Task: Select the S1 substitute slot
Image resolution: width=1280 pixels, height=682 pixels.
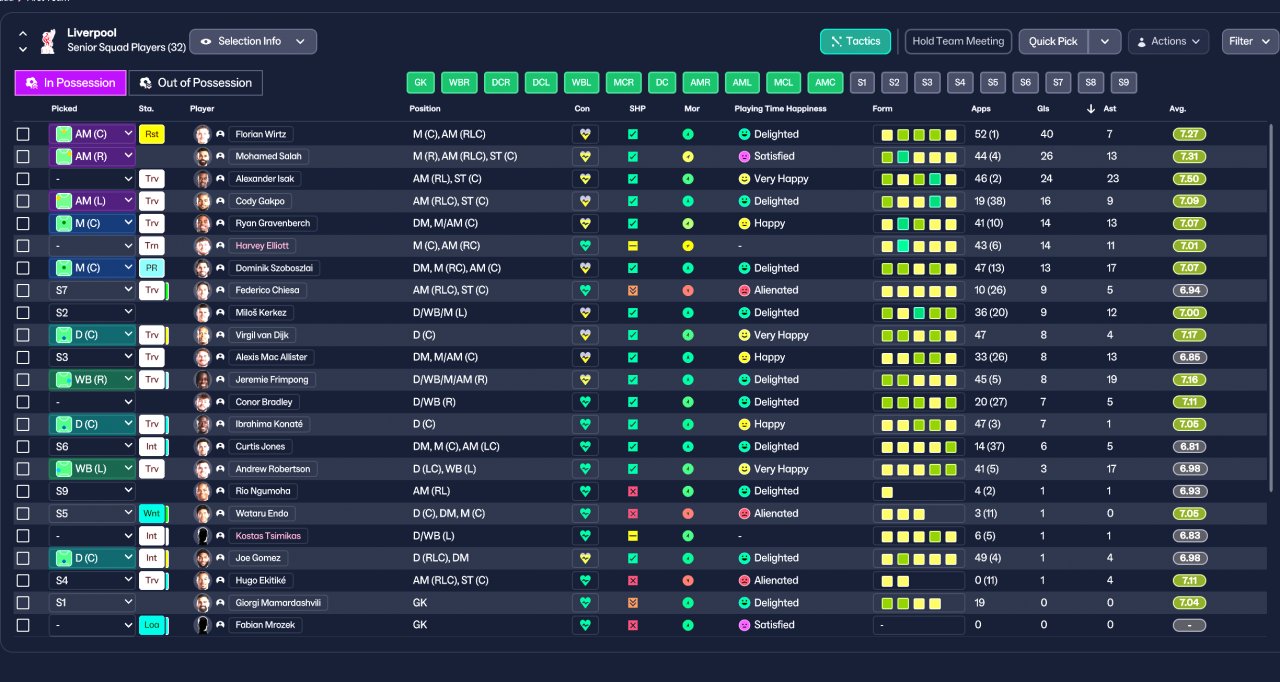Action: (x=862, y=83)
